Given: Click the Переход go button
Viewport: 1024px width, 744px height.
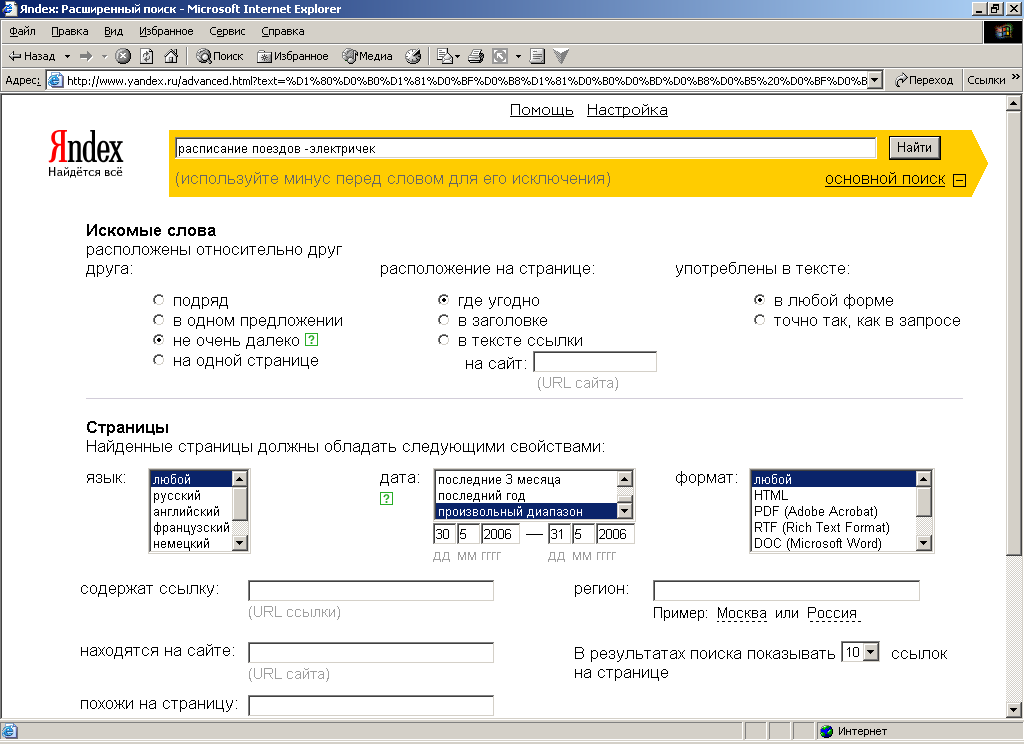Looking at the screenshot, I should point(923,80).
